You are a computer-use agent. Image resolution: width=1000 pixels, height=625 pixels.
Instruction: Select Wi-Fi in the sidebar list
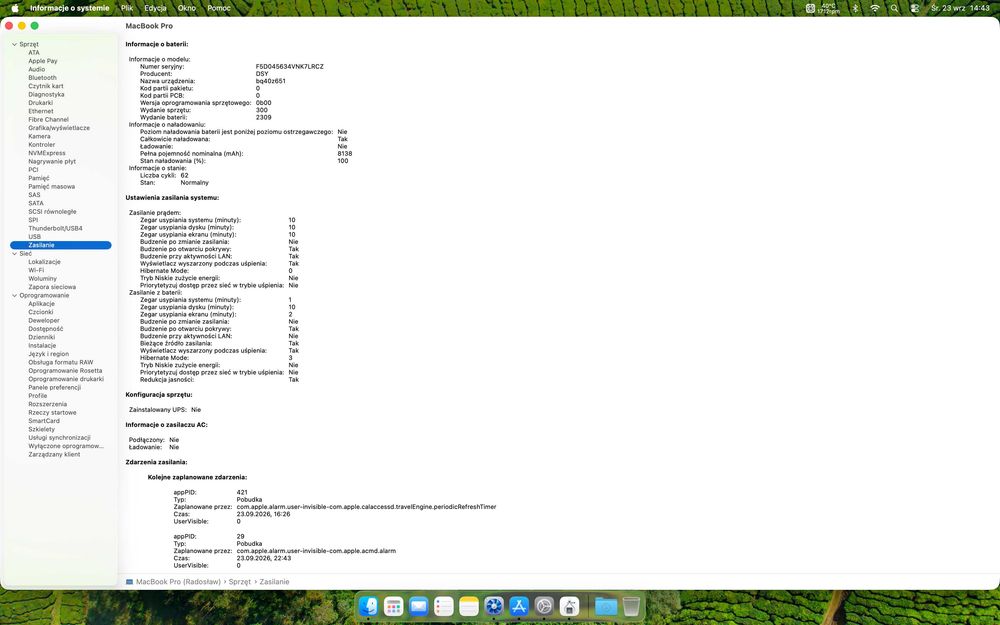coord(36,270)
